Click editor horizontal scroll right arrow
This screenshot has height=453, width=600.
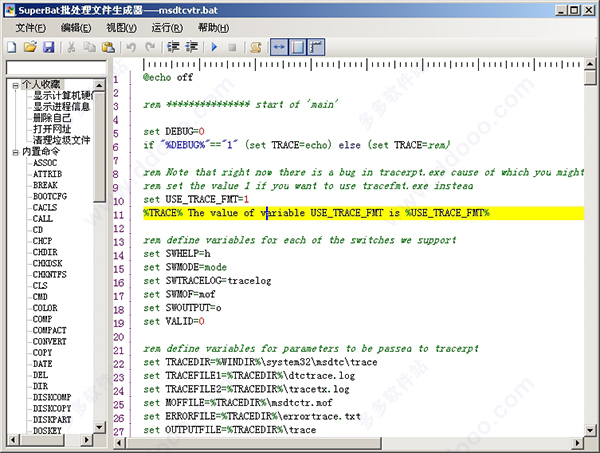[x=578, y=443]
